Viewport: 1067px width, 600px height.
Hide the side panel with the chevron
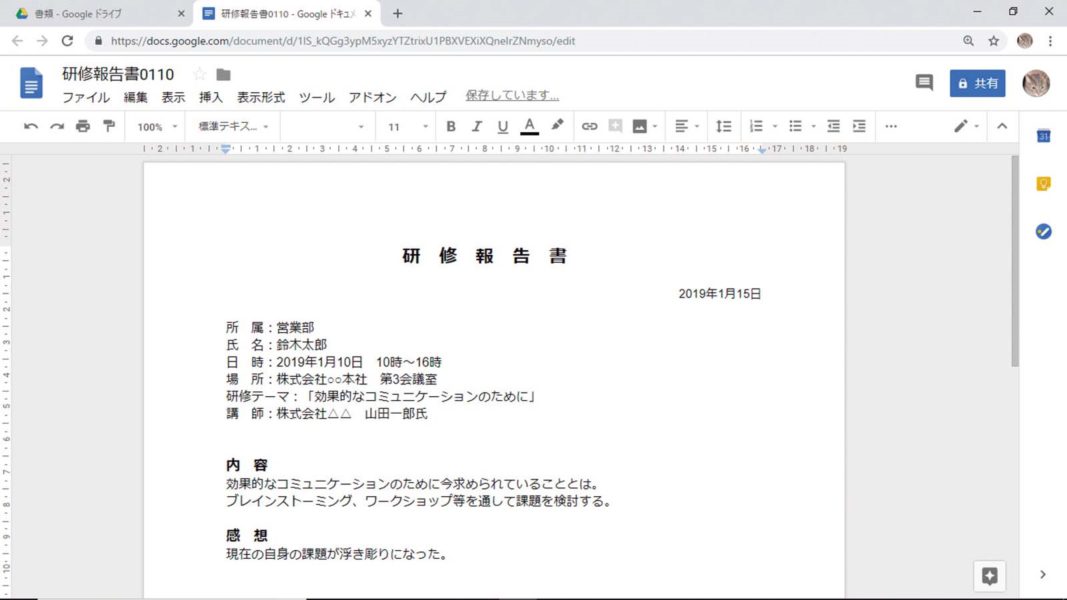(x=1043, y=575)
